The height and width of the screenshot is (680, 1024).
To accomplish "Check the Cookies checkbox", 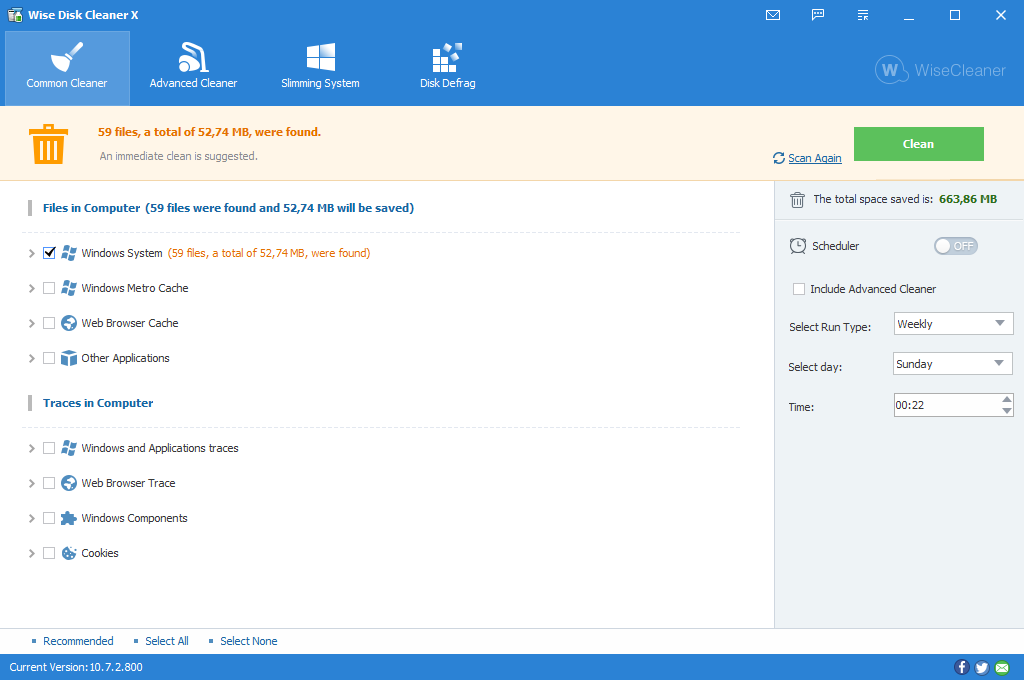I will click(49, 553).
